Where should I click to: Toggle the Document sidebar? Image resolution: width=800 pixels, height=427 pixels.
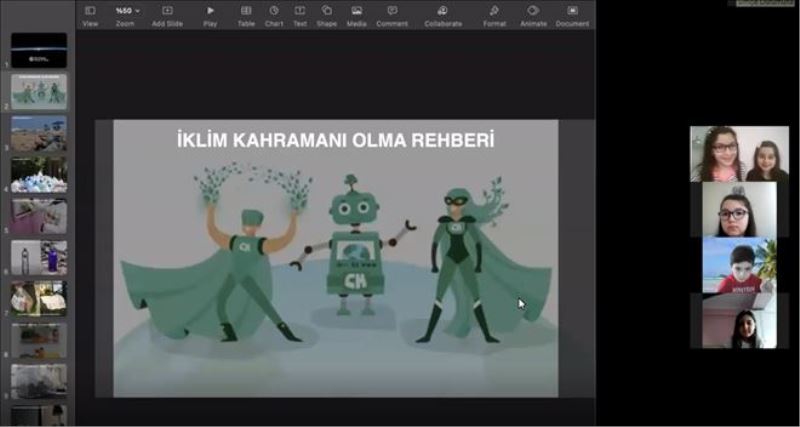[572, 11]
